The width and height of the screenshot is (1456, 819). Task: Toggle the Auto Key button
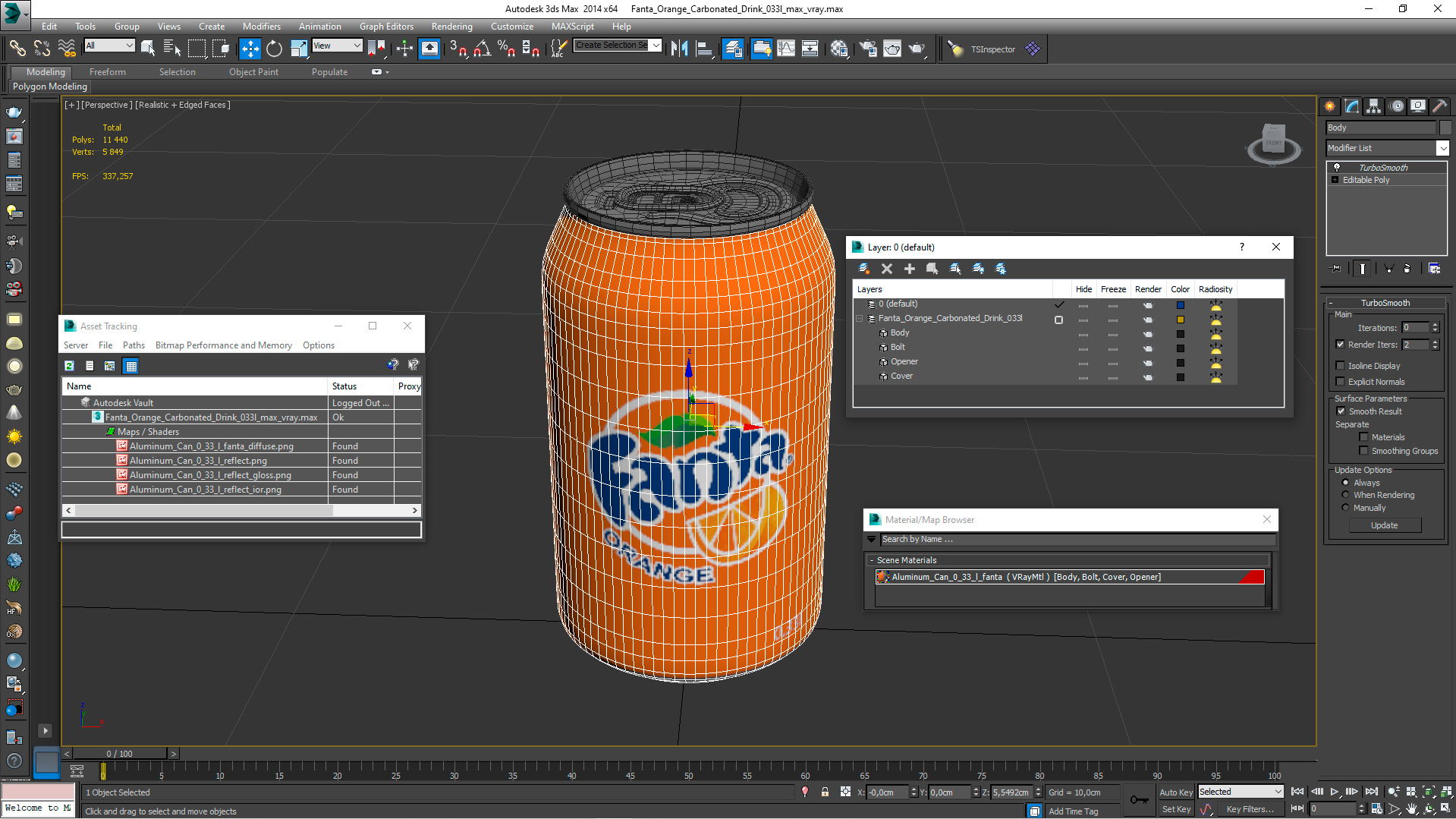pos(1175,792)
